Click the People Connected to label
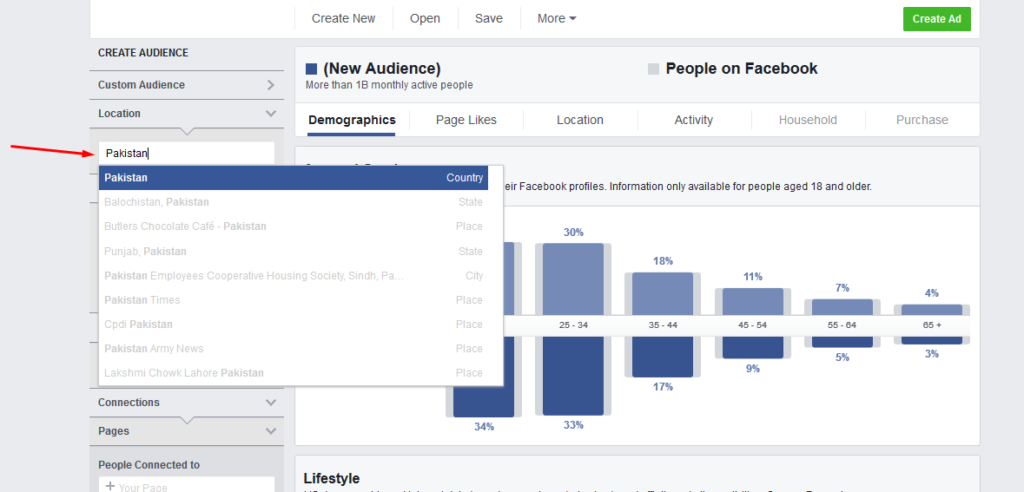Viewport: 1024px width, 492px height. pos(149,465)
